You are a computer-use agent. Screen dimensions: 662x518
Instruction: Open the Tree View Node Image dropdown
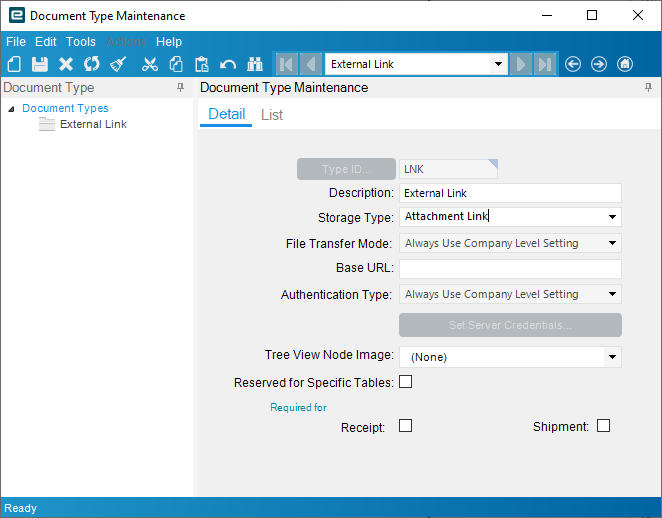[612, 357]
